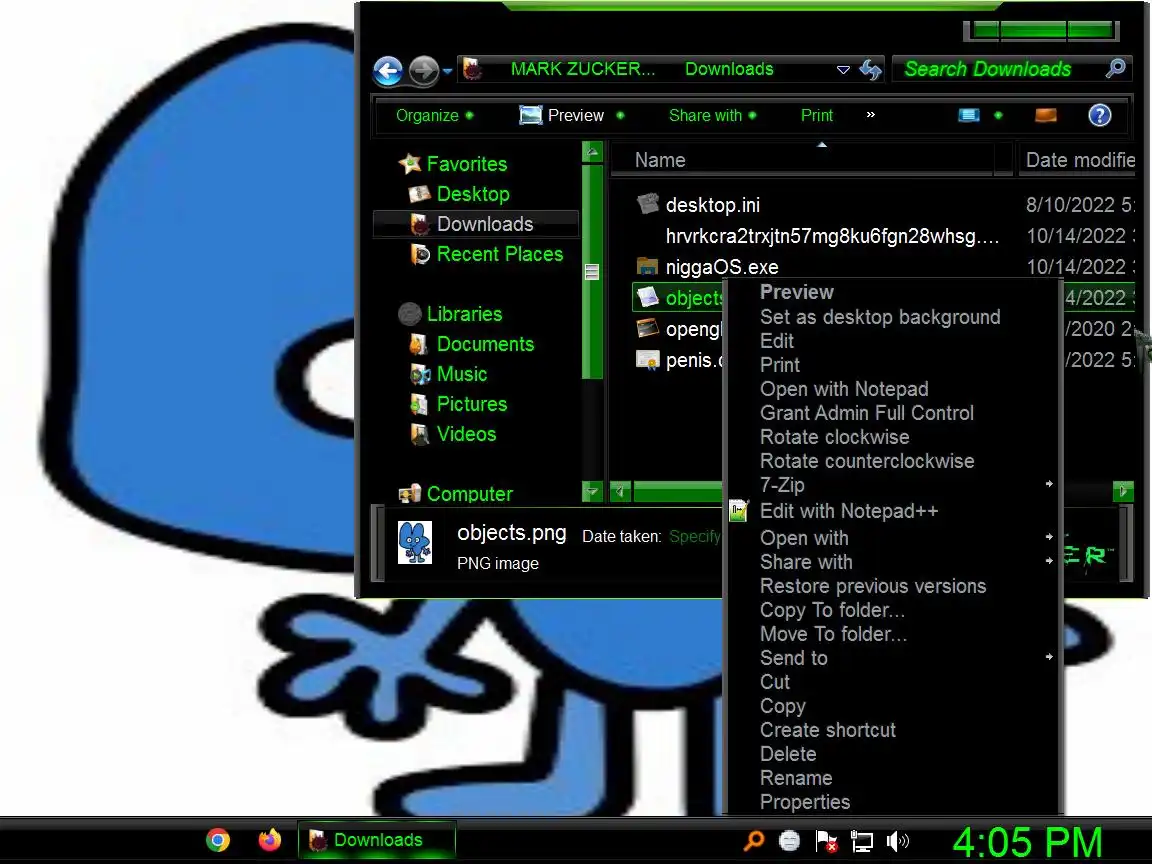This screenshot has width=1152, height=864.
Task: Open the Share with toolbar menu
Action: pos(712,115)
